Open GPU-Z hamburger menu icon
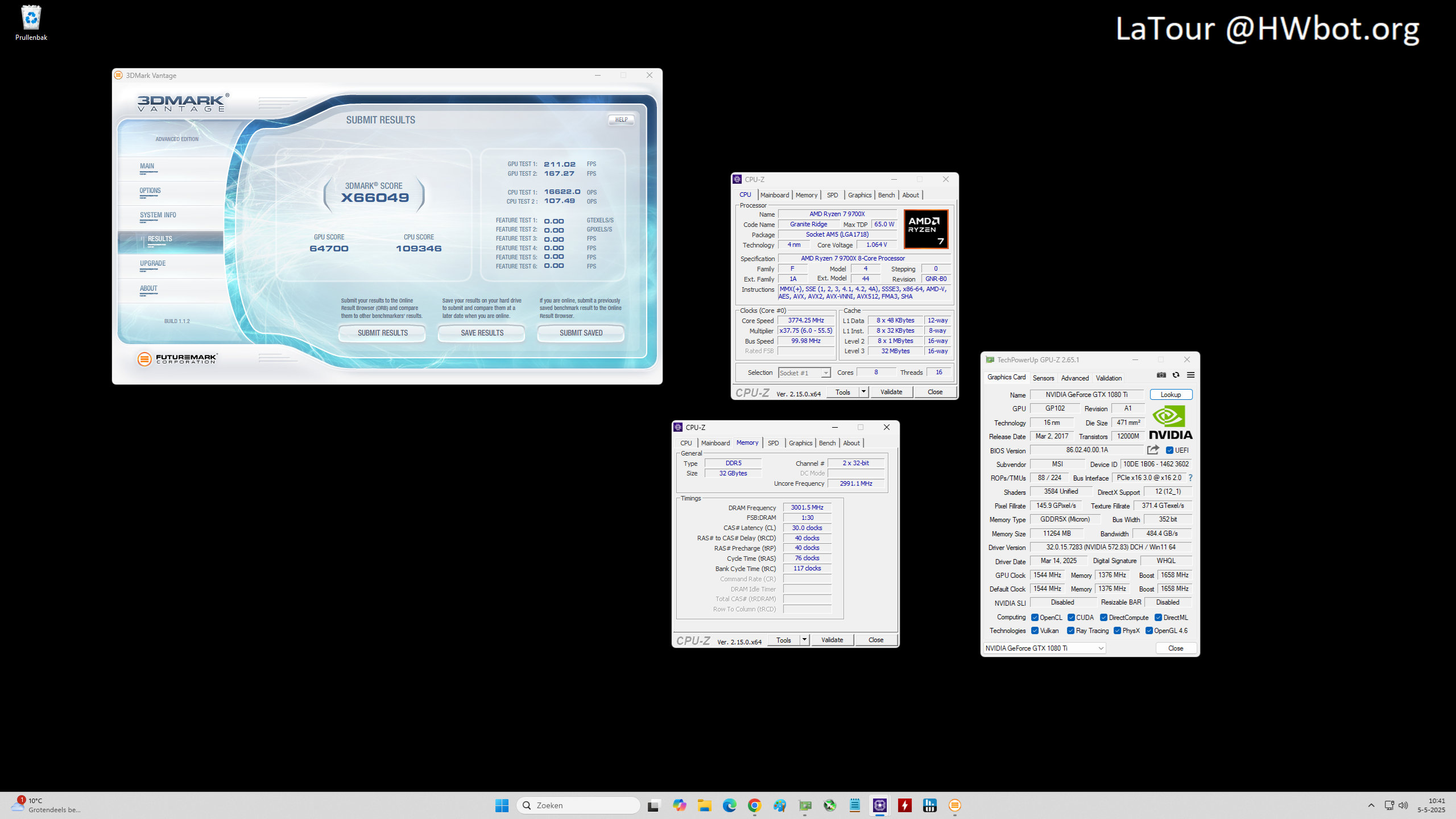 pyautogui.click(x=1190, y=375)
